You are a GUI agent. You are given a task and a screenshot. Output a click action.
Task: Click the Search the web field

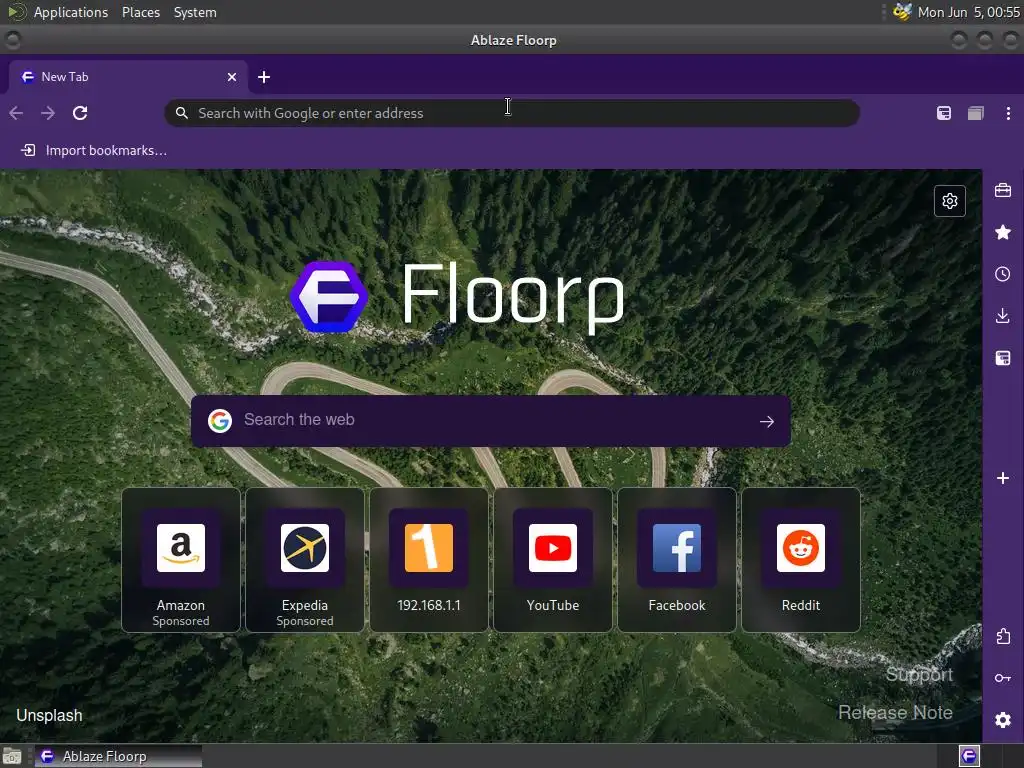pos(490,421)
